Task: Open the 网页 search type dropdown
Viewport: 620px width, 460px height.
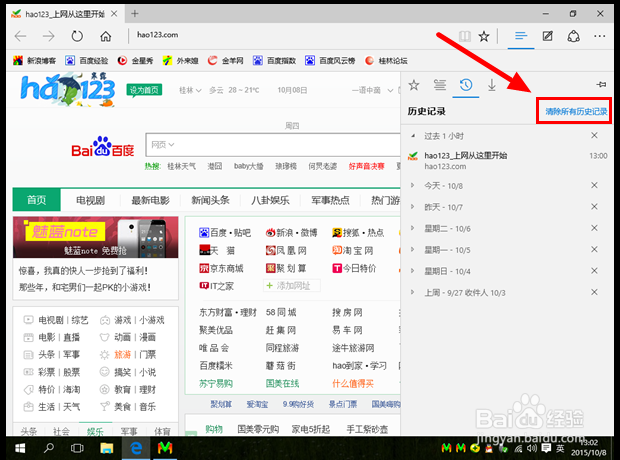Action: tap(163, 145)
